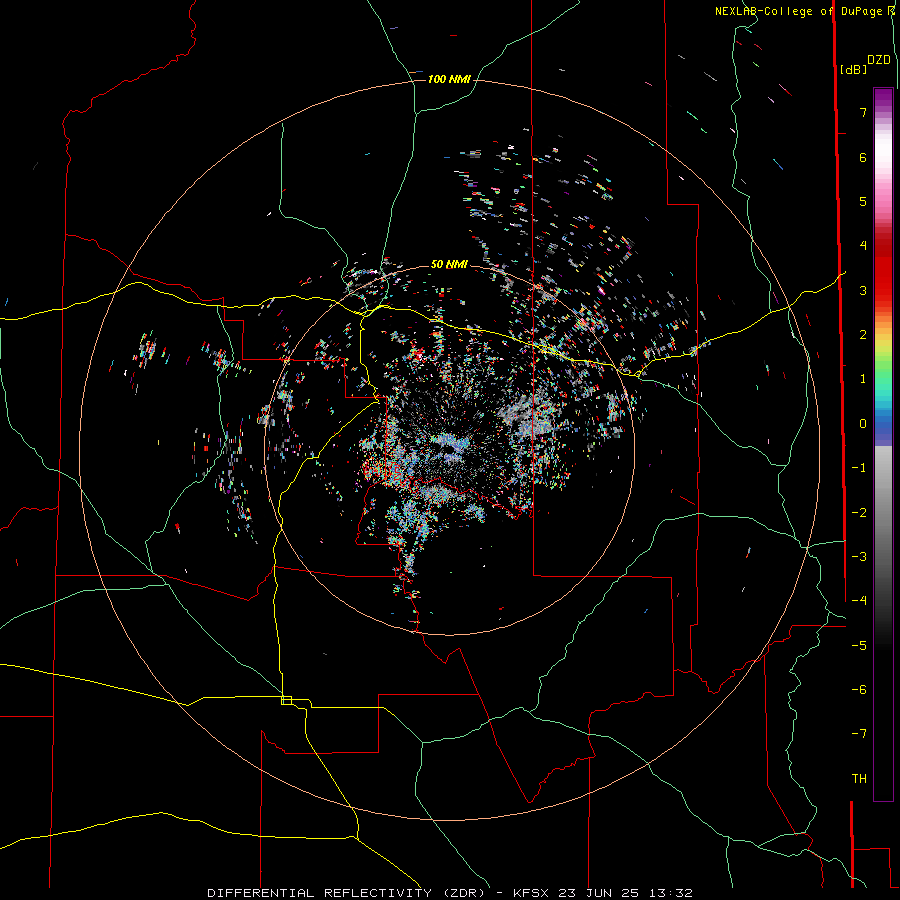Click the -6 value on the colour scale

pos(859,690)
